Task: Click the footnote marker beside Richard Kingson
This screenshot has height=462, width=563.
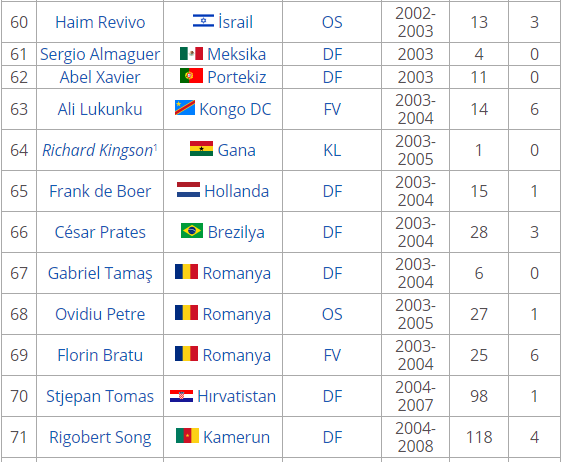Action: click(155, 146)
